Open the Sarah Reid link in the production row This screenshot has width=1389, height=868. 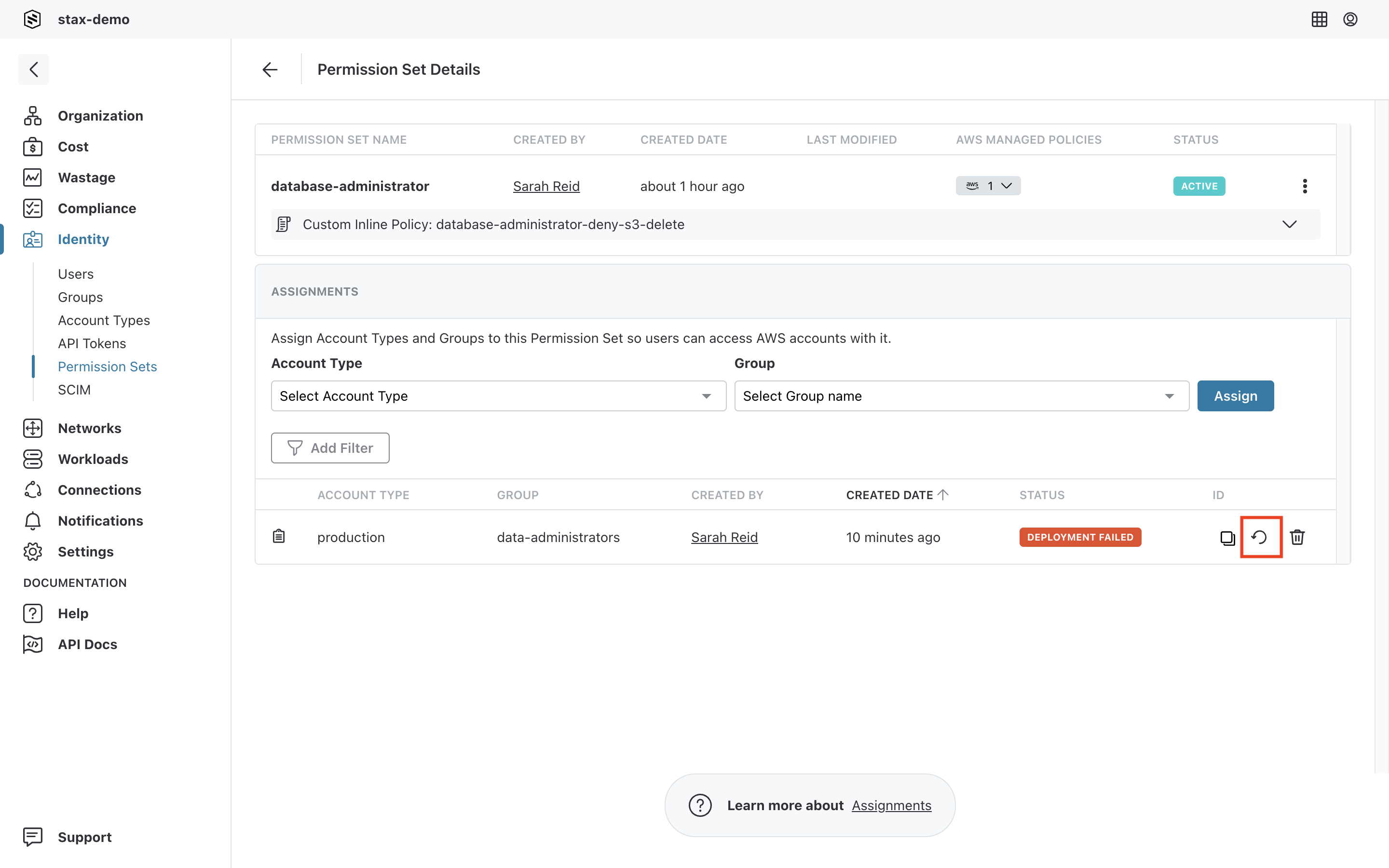pyautogui.click(x=724, y=537)
